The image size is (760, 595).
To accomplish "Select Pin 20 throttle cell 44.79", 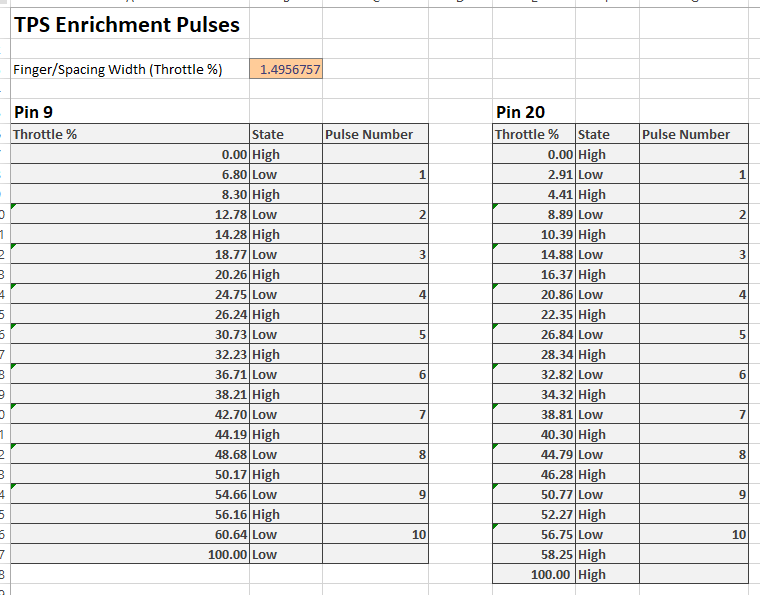I will pyautogui.click(x=534, y=454).
